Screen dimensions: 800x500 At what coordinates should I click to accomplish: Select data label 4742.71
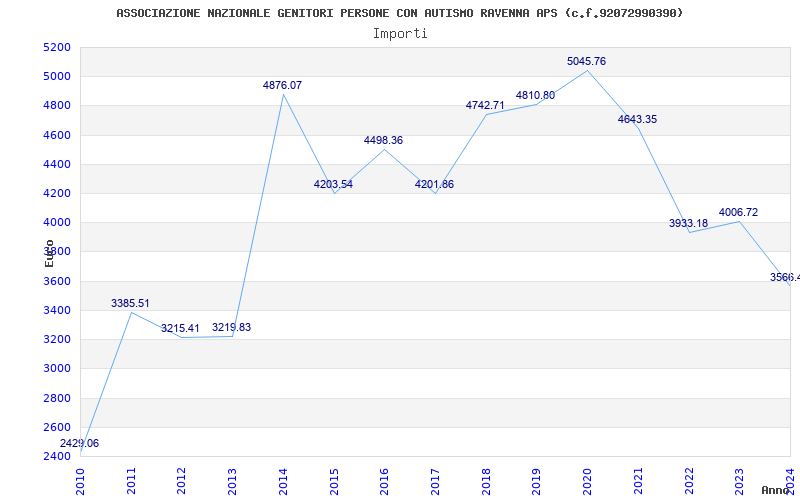pos(485,106)
